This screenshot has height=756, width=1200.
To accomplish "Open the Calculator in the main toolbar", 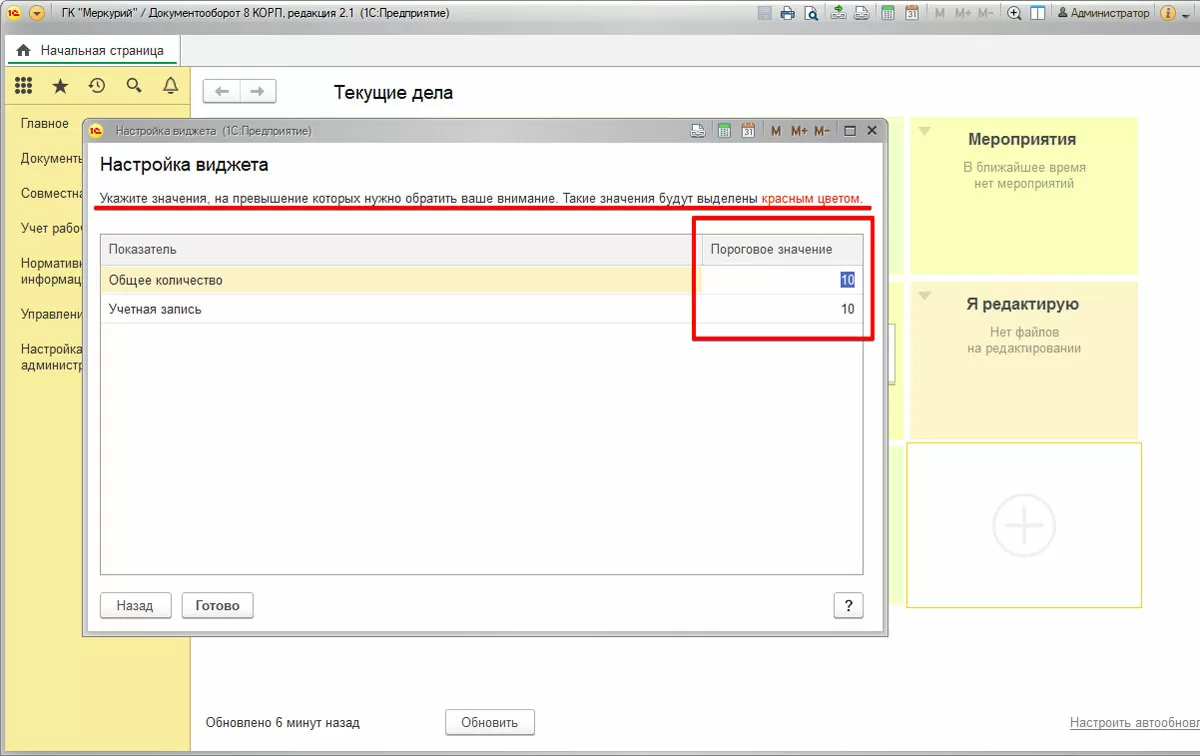I will pos(887,14).
